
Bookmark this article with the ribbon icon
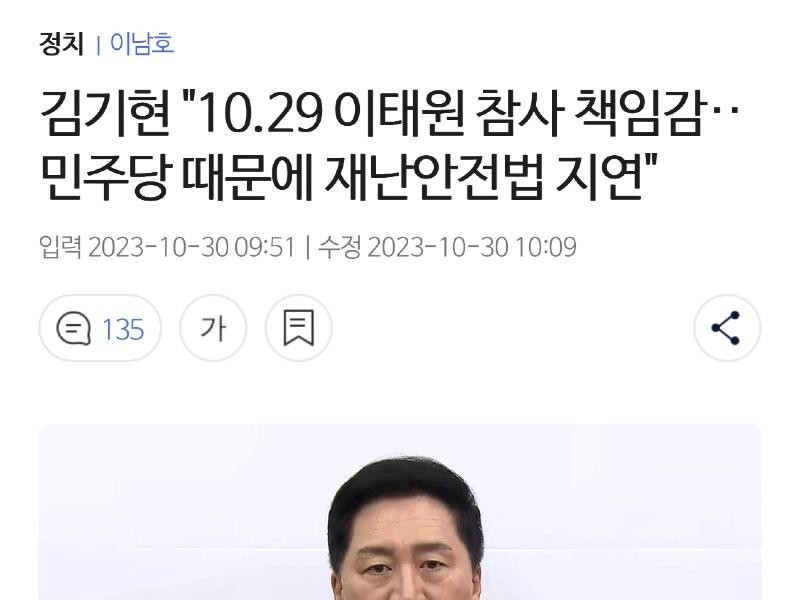point(298,328)
